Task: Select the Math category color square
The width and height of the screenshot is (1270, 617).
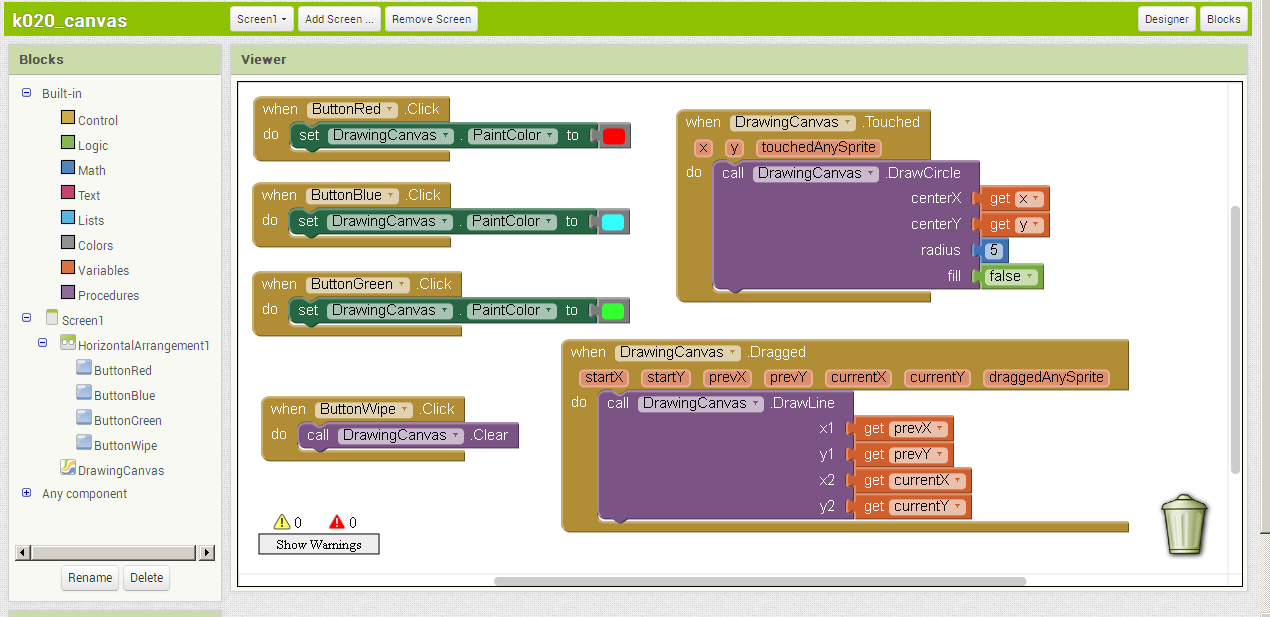Action: point(68,169)
